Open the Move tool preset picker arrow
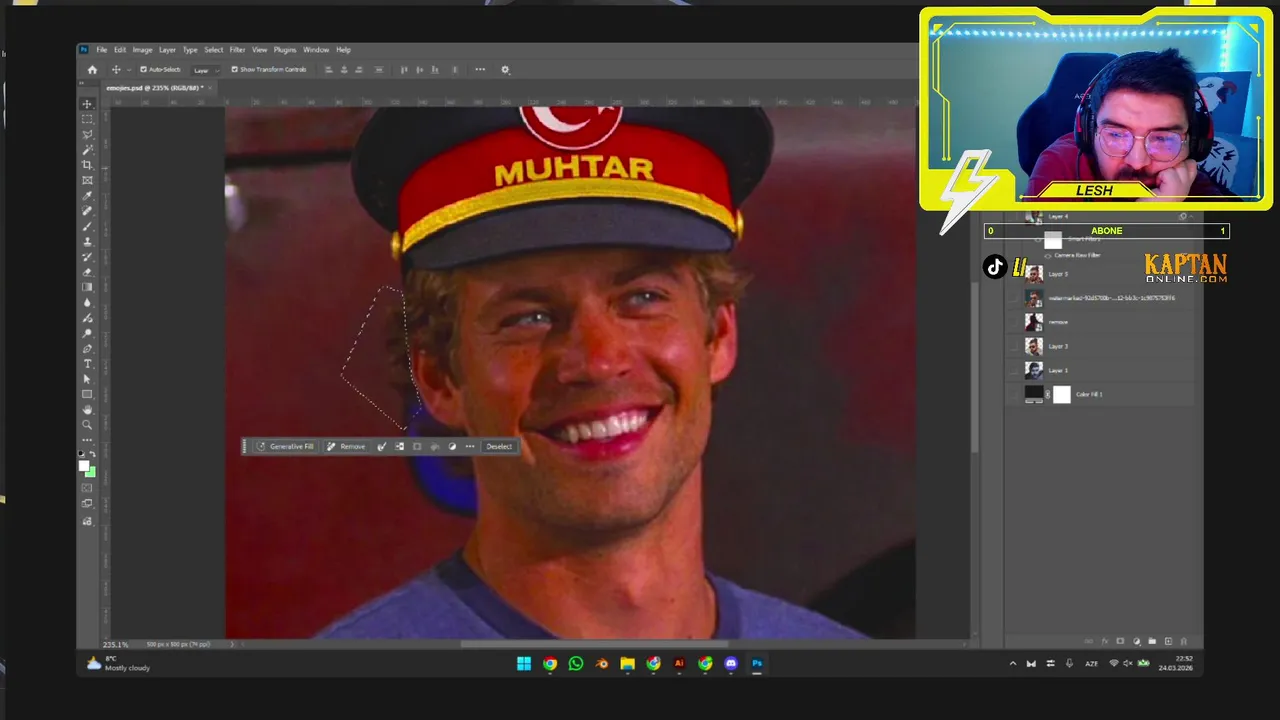Image resolution: width=1280 pixels, height=720 pixels. 127,70
